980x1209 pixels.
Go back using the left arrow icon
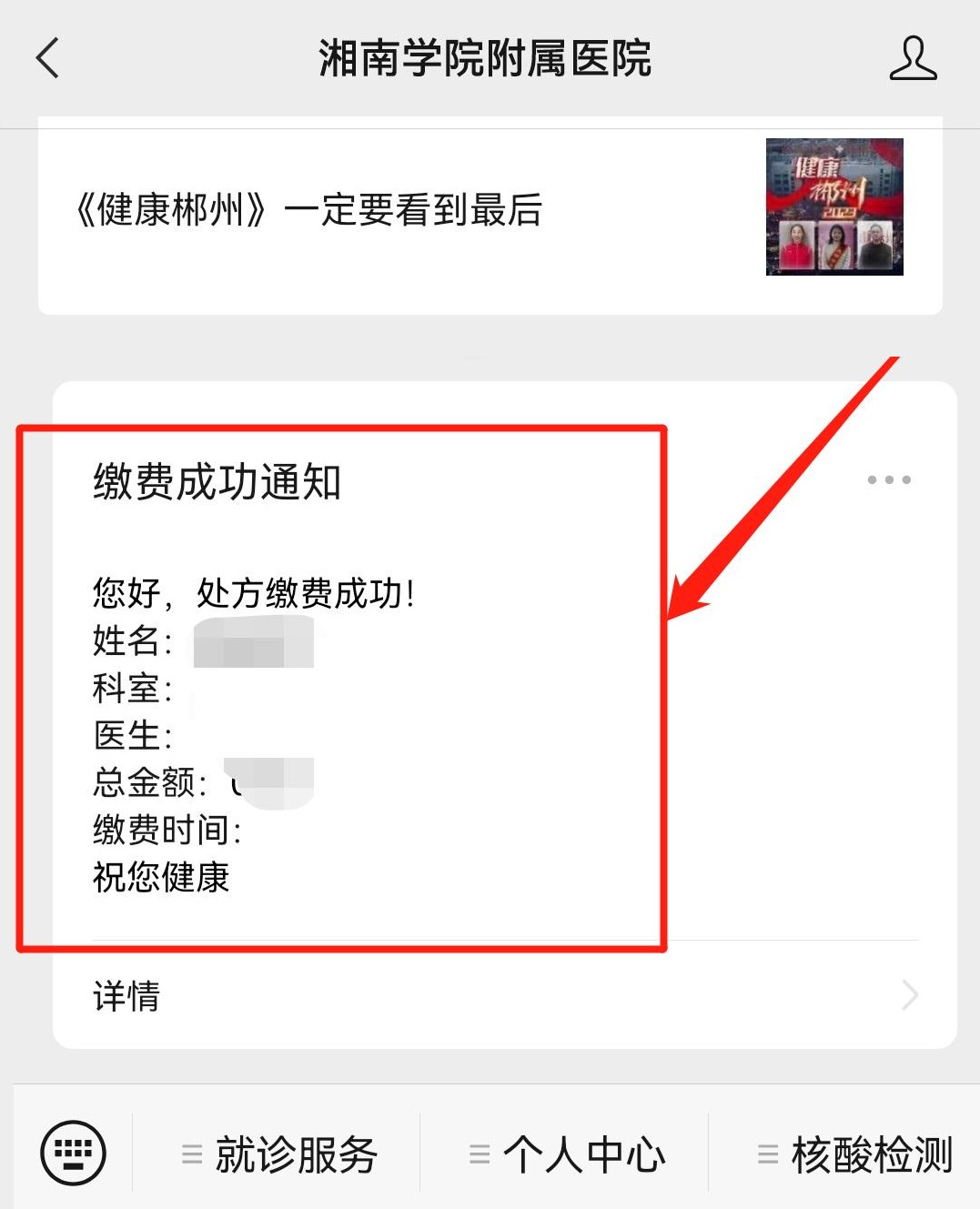[x=47, y=58]
